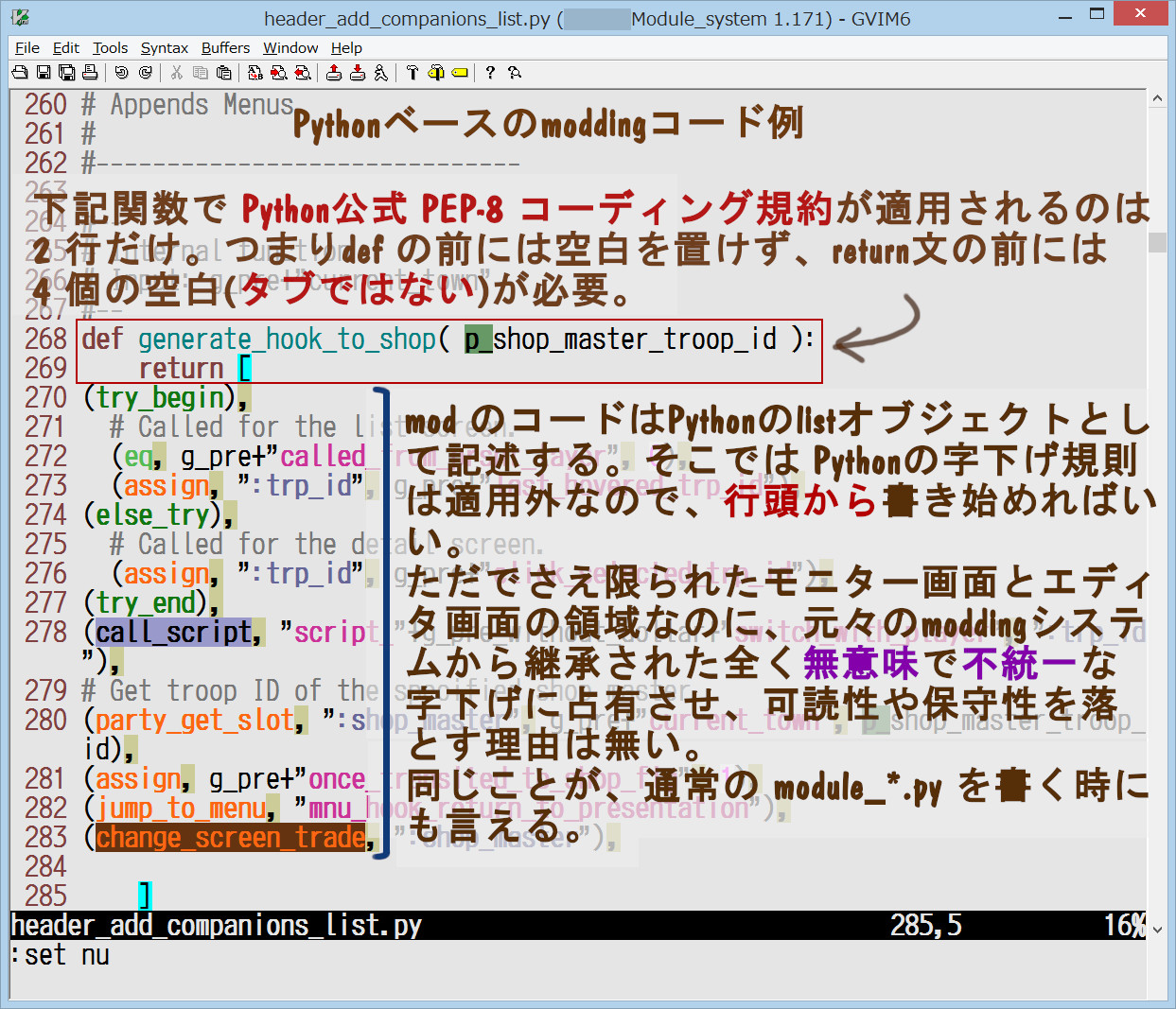Image resolution: width=1176 pixels, height=1009 pixels.
Task: Click the Find Next toolbar icon
Action: click(279, 73)
